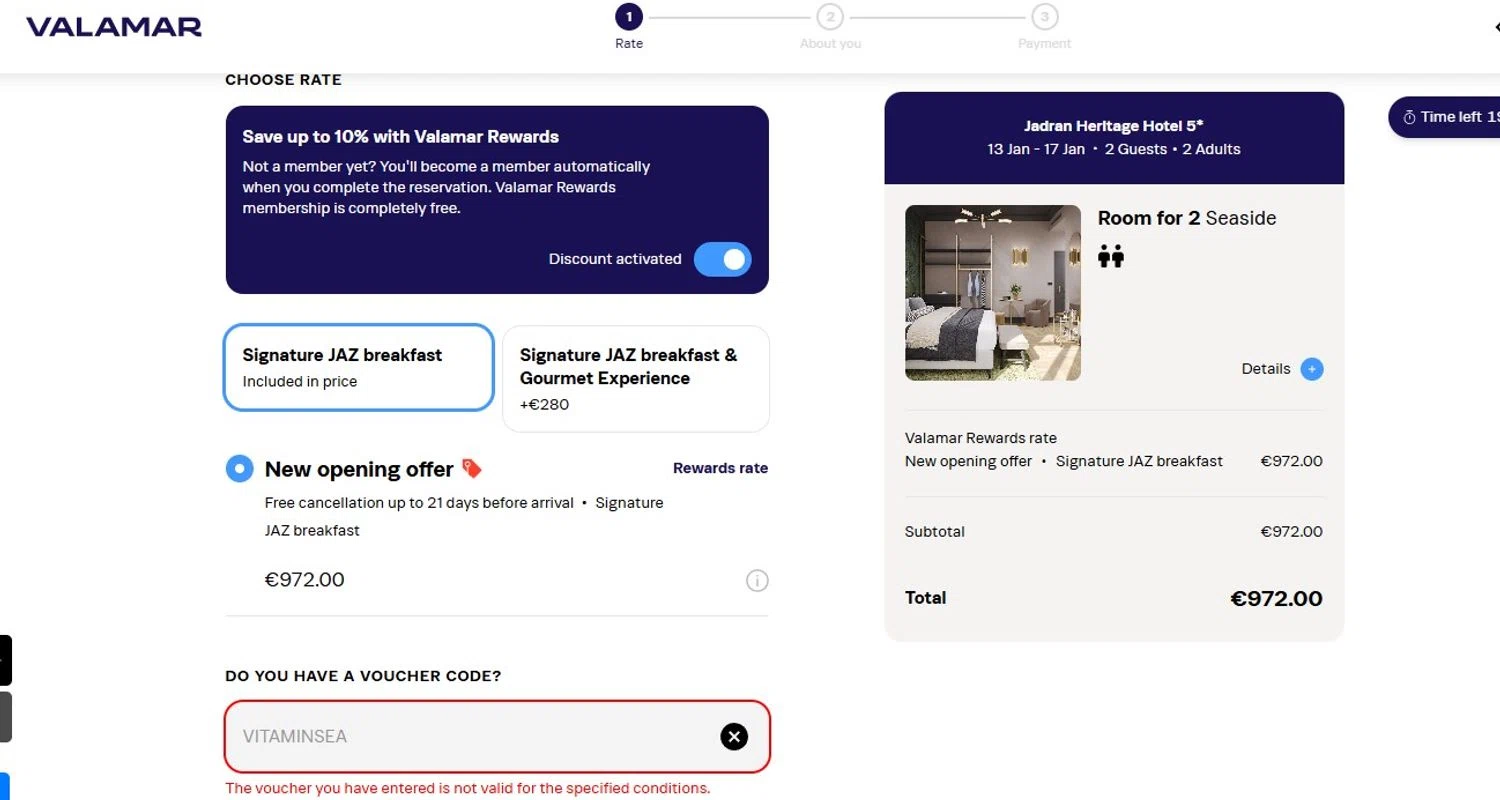Clear the VITAMINSEA voucher code

(734, 737)
